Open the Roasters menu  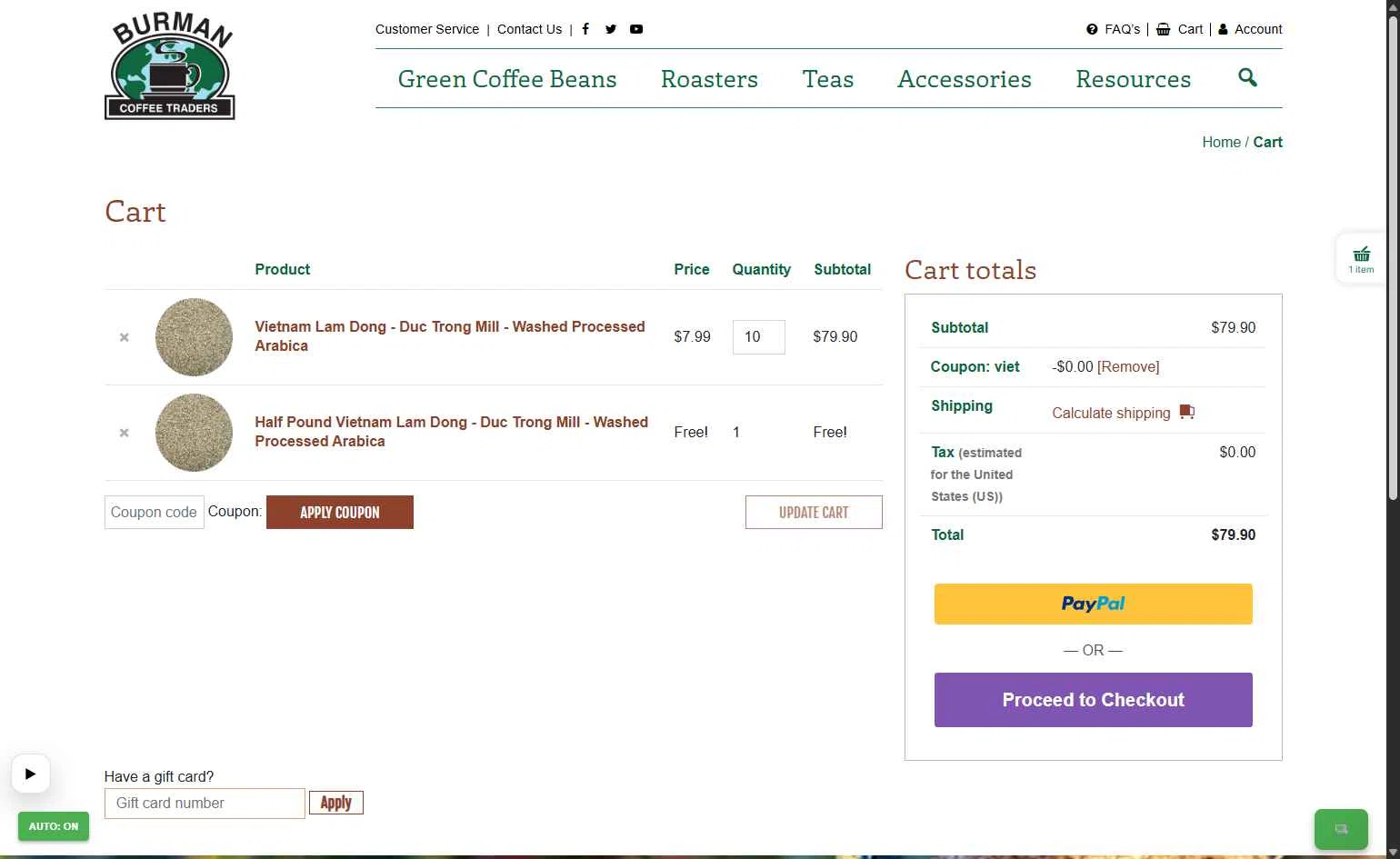point(709,79)
